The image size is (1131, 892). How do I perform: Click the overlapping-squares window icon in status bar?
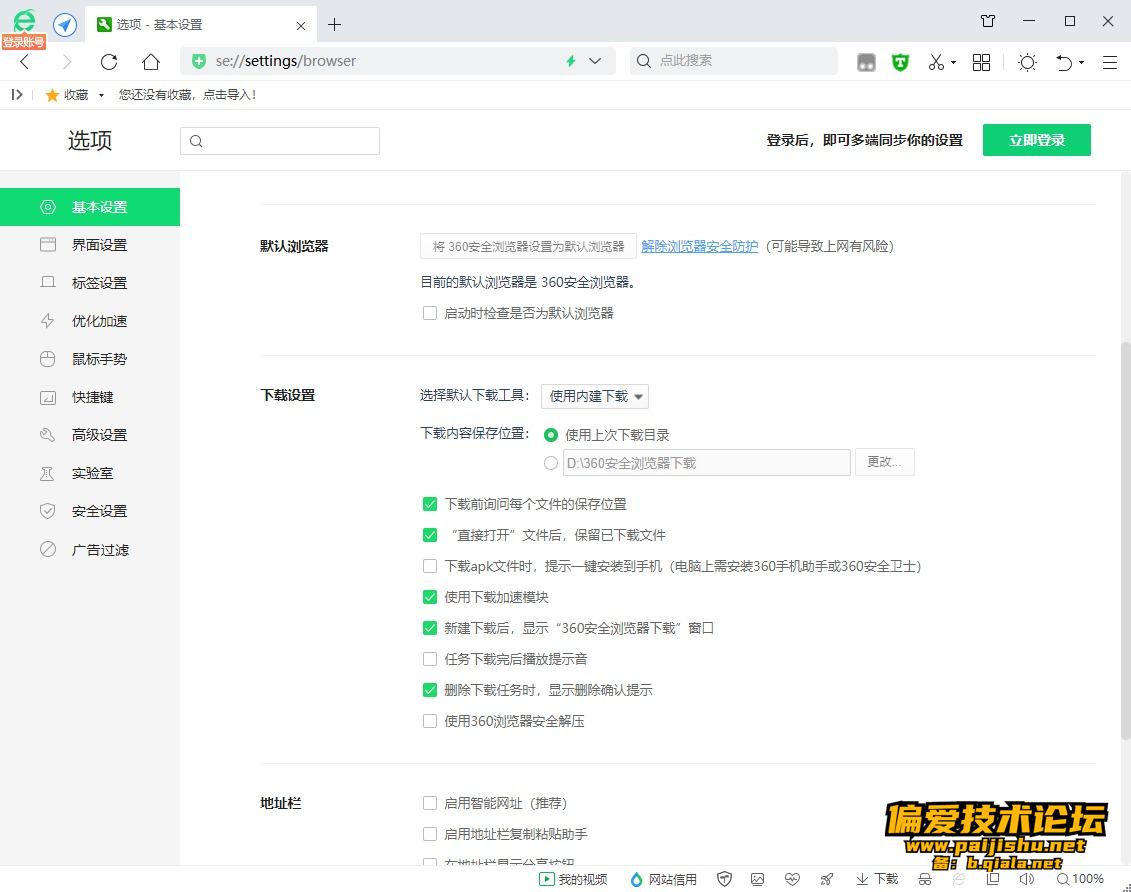(993, 879)
